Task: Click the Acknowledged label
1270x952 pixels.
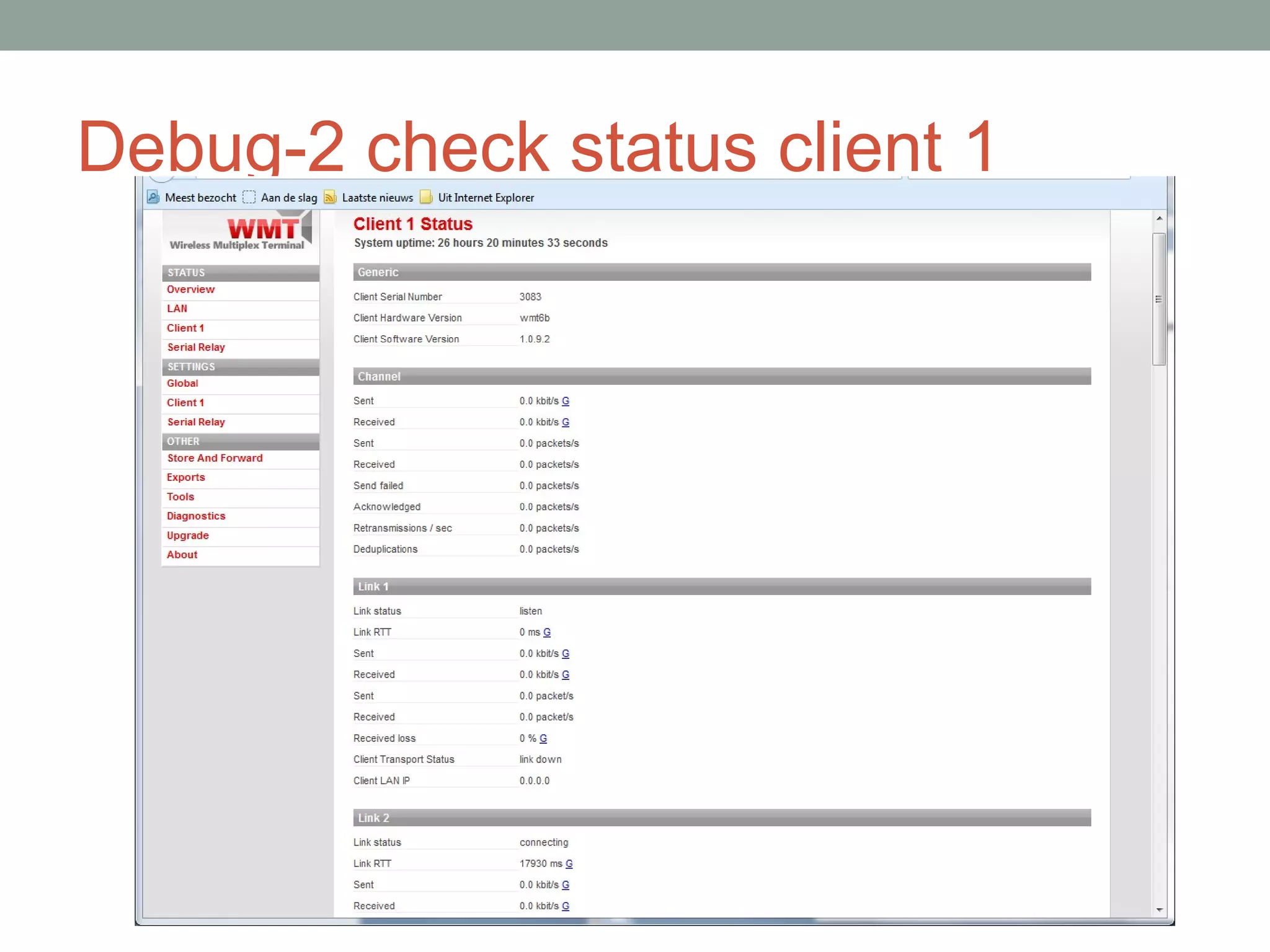Action: (x=387, y=507)
